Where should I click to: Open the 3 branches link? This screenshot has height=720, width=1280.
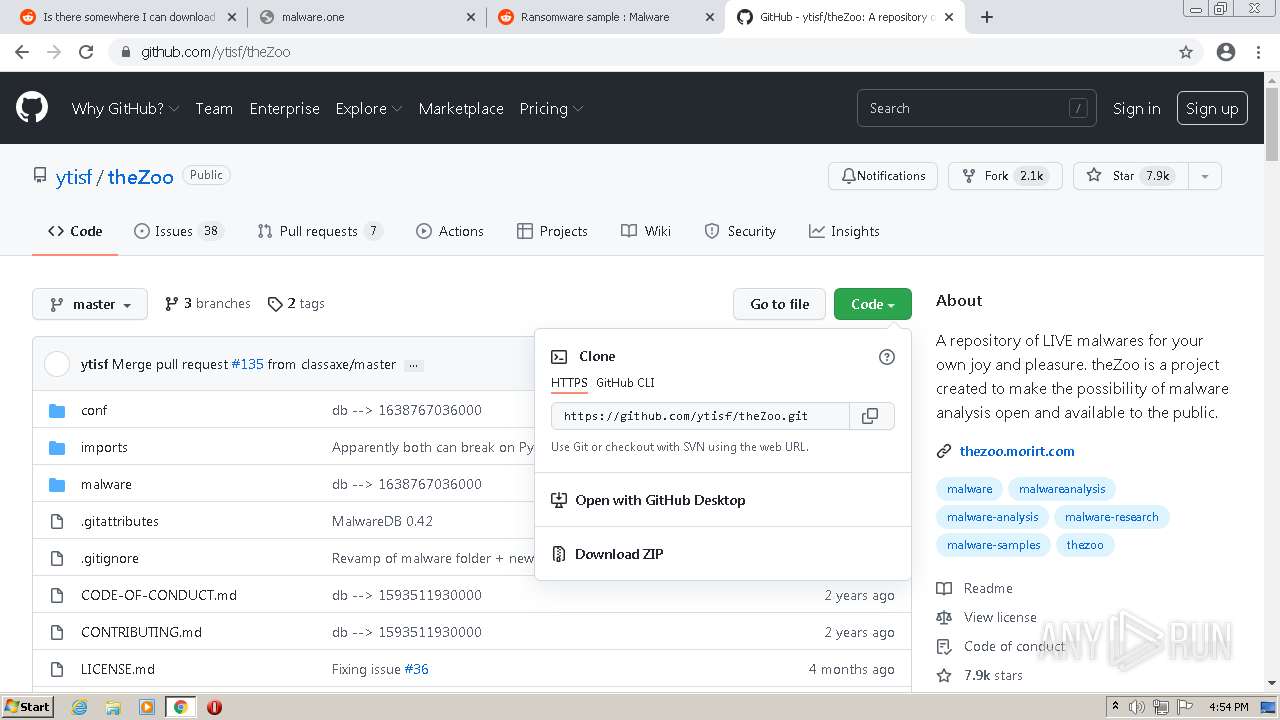[207, 304]
